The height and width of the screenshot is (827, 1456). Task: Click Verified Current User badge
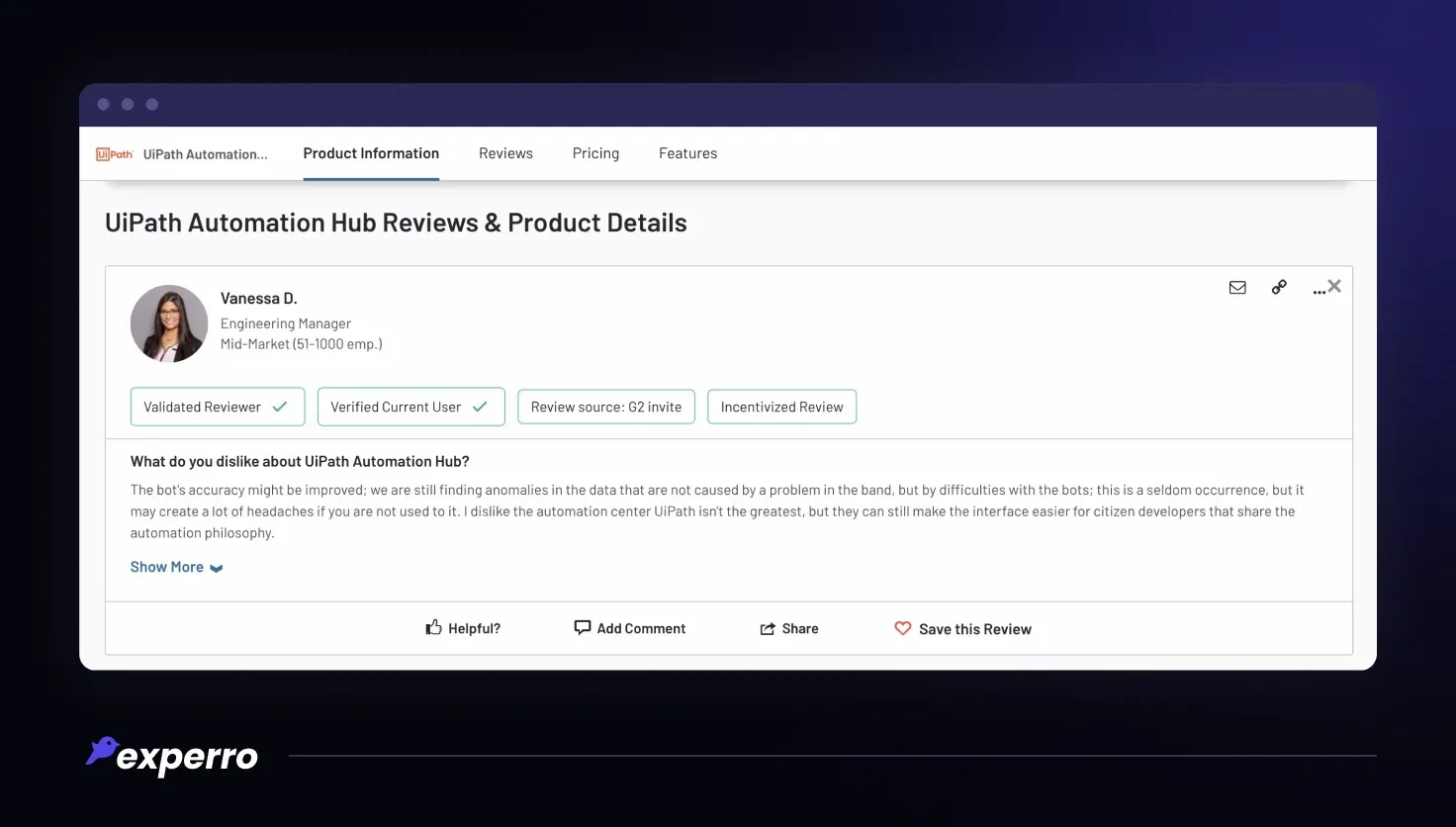point(411,407)
